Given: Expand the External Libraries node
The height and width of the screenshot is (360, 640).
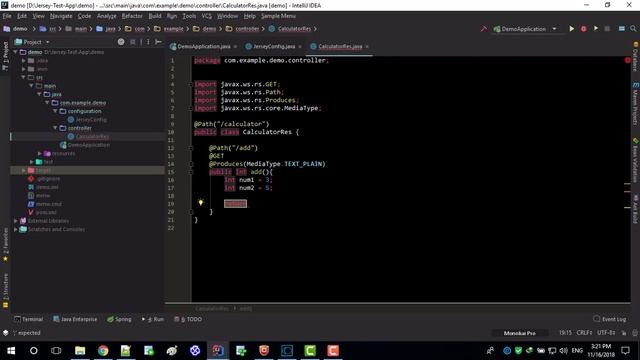Looking at the screenshot, I should pos(16,221).
